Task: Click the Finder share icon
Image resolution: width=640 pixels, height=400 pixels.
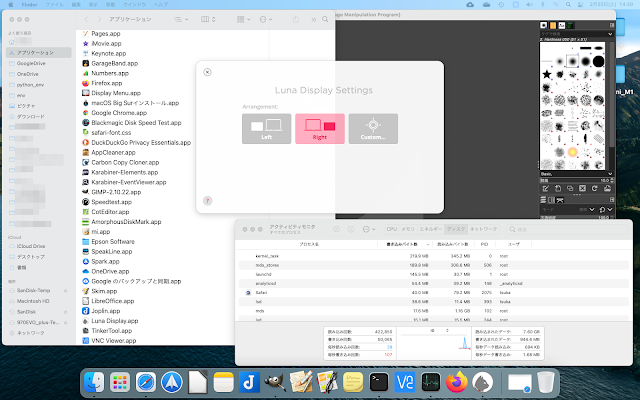Action: pyautogui.click(x=296, y=19)
